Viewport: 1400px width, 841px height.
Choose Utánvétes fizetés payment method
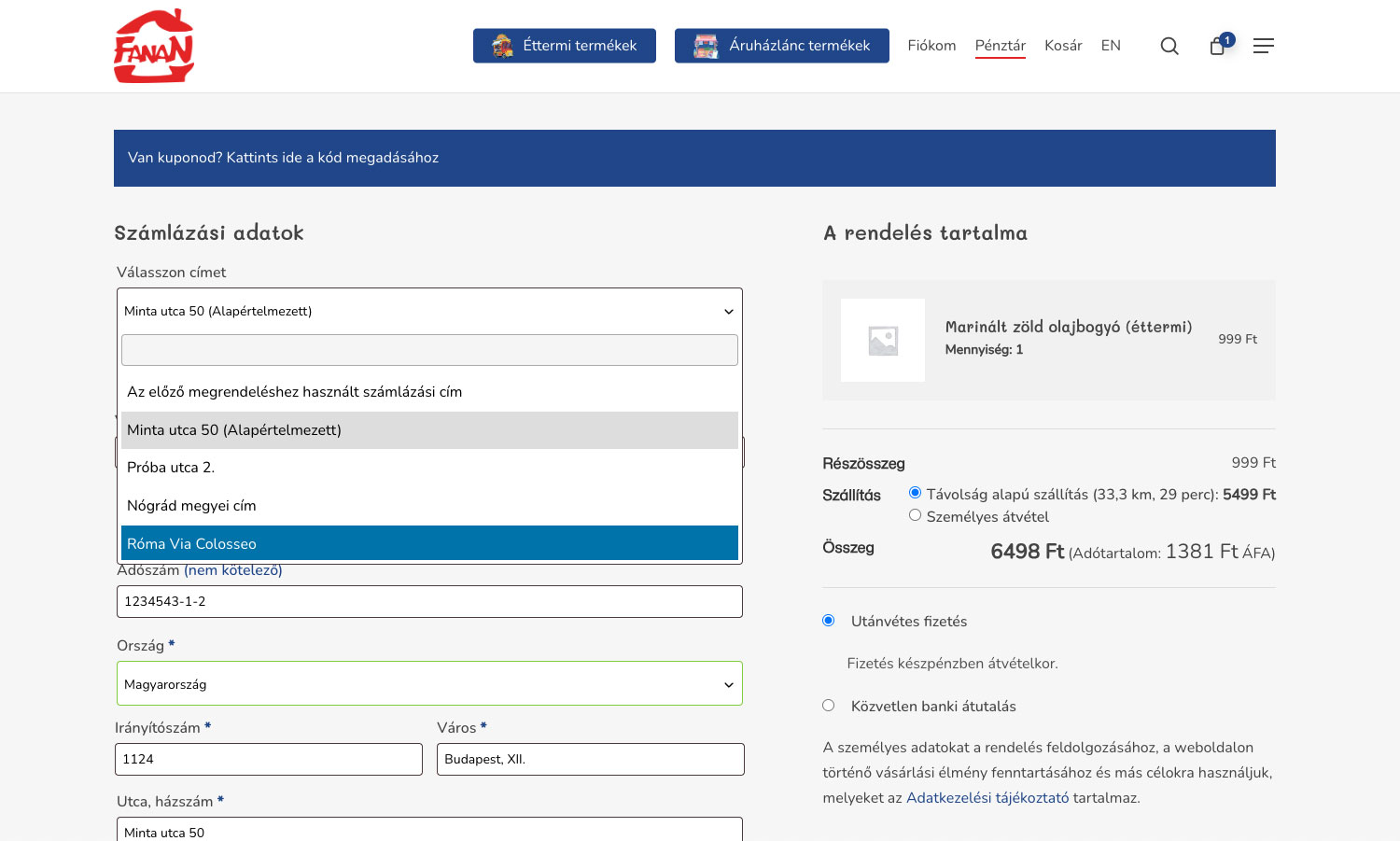(828, 621)
